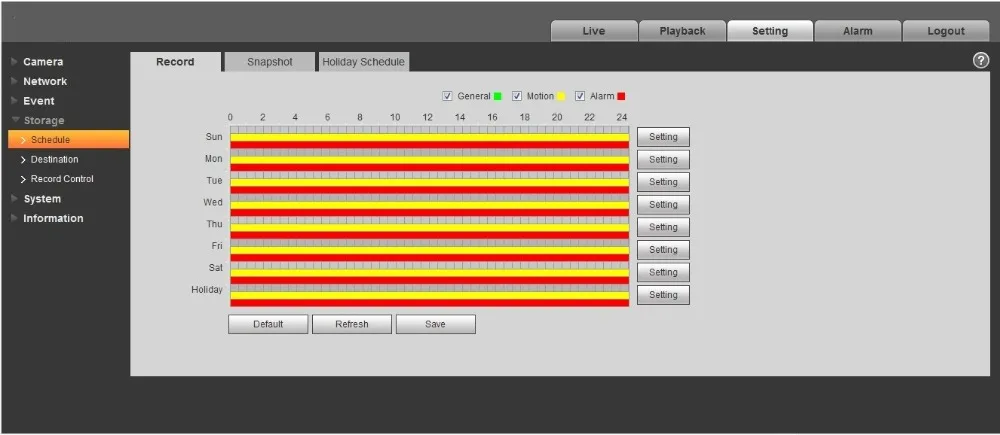
Task: Click Holiday's yellow motion timeline bar
Action: point(429,295)
